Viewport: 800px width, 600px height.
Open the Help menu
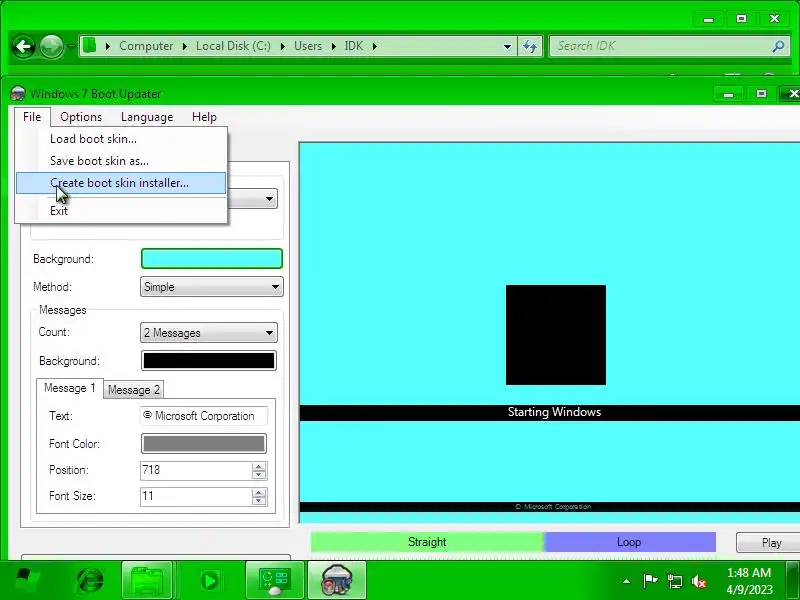pyautogui.click(x=204, y=117)
